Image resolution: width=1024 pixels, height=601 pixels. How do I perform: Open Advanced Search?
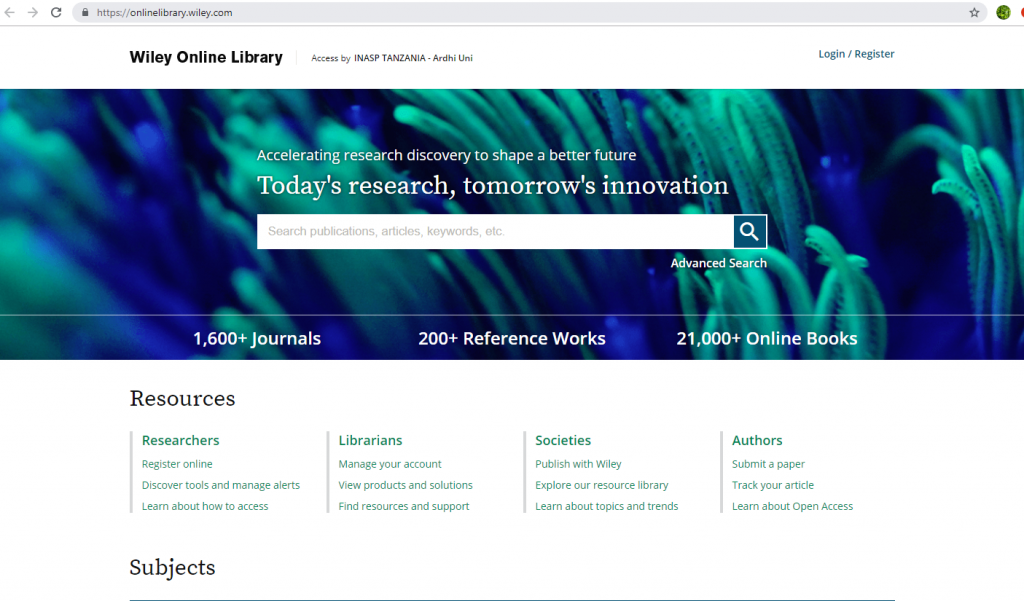coord(718,263)
